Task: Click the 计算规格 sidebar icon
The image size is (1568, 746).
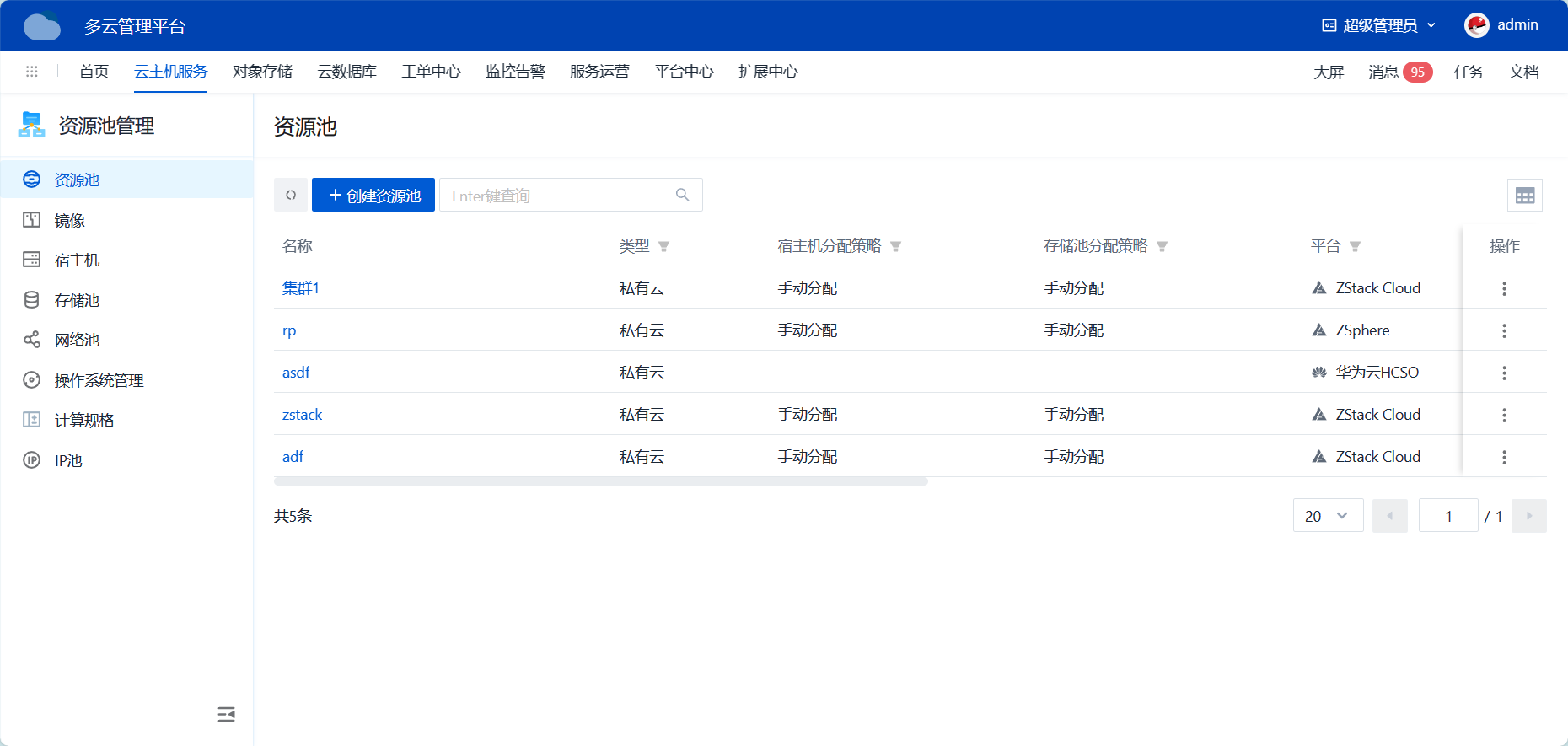Action: click(31, 420)
